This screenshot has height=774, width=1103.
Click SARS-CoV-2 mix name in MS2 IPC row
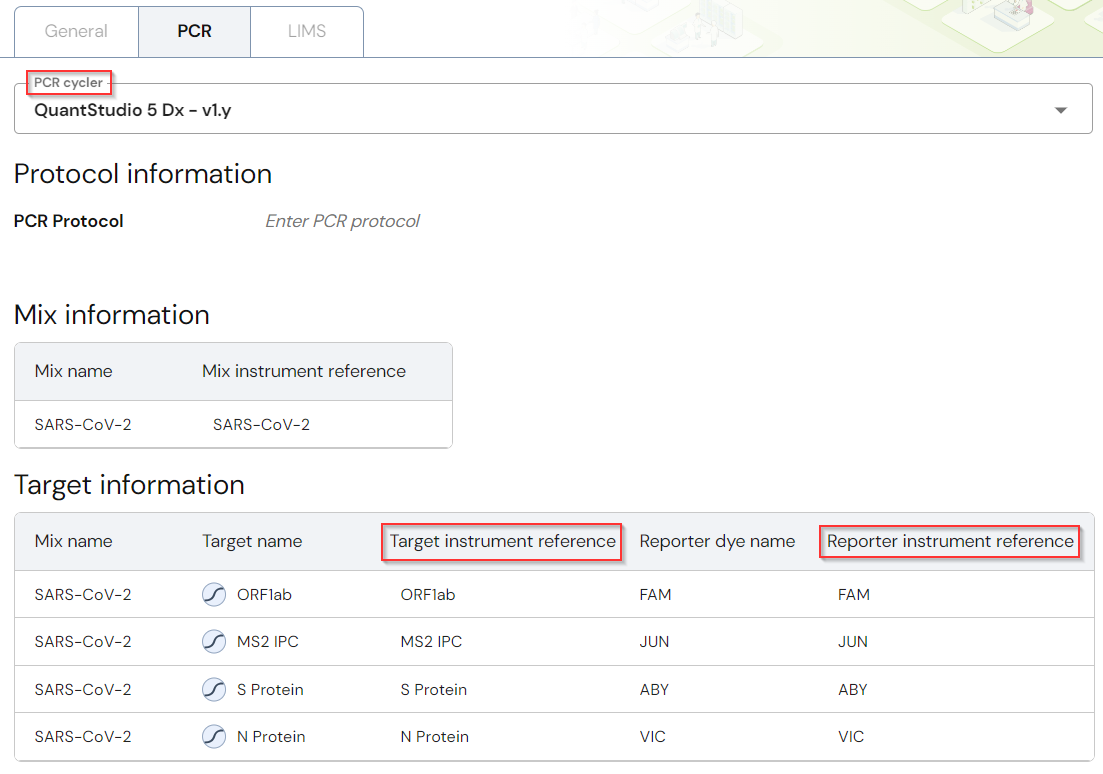(x=83, y=642)
